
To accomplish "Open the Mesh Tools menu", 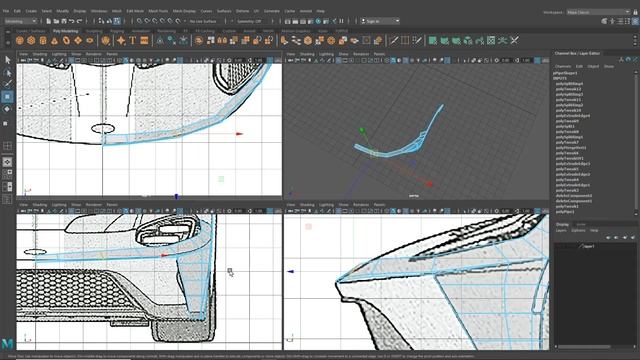I will pyautogui.click(x=158, y=11).
